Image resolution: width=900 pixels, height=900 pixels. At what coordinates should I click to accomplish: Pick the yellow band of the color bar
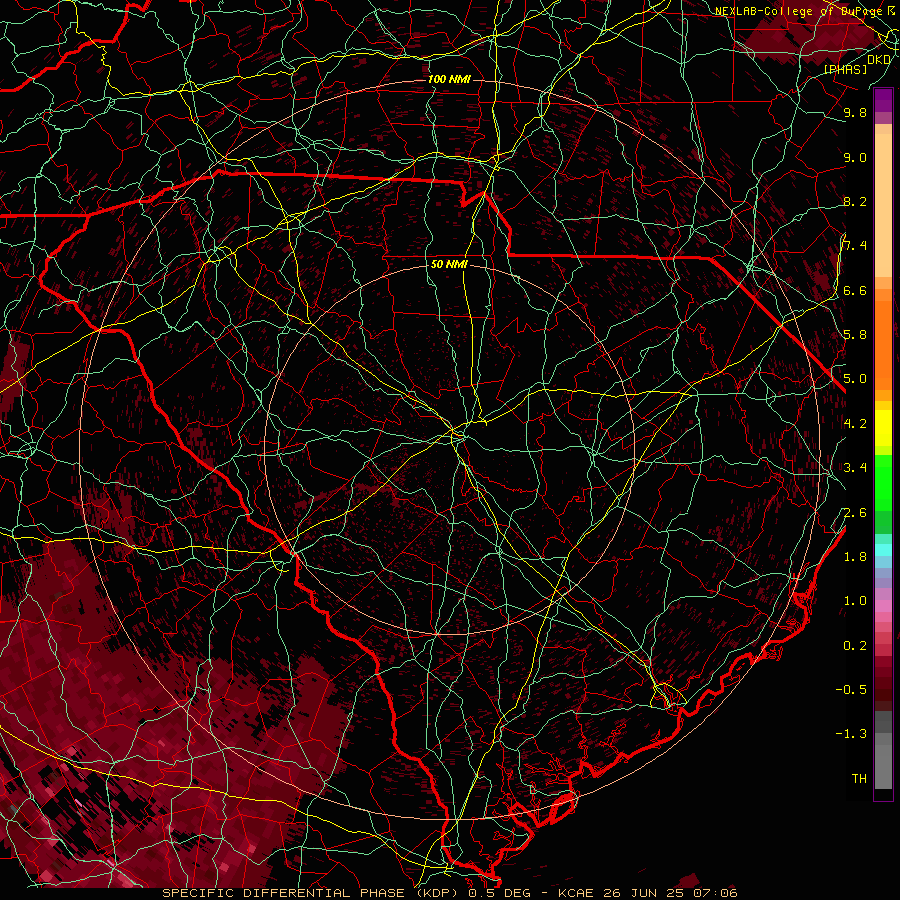(883, 427)
